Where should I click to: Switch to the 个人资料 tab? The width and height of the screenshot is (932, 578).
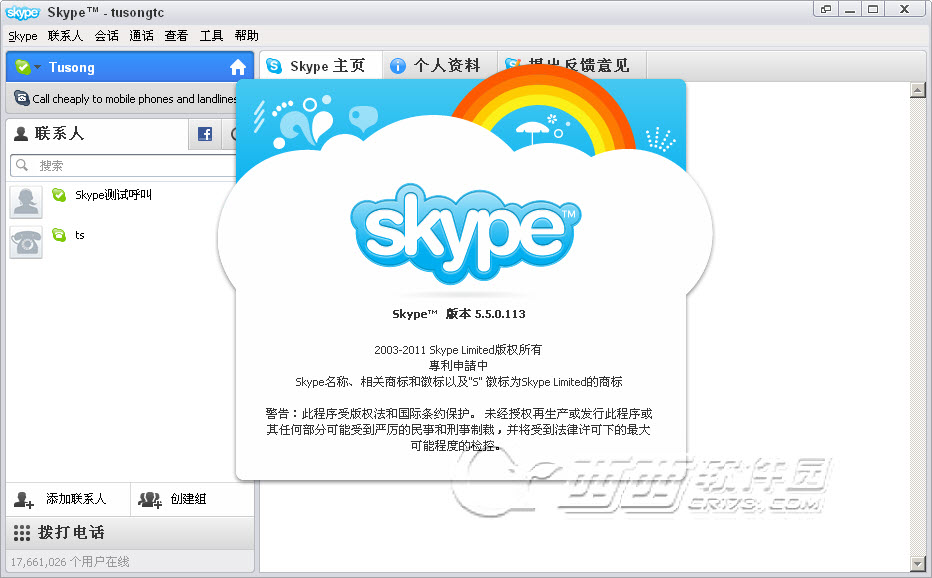440,65
